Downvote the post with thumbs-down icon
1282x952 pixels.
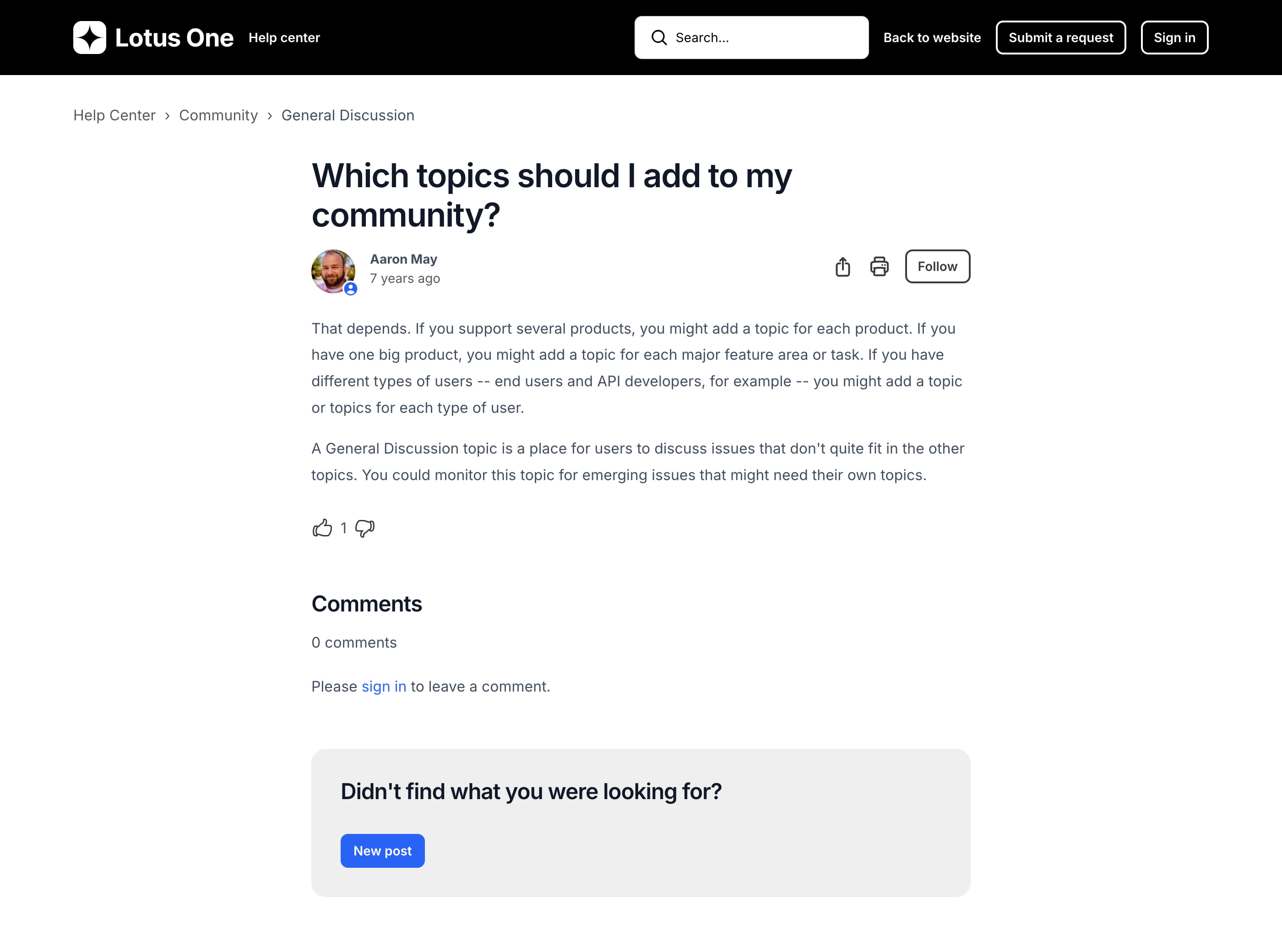click(365, 528)
